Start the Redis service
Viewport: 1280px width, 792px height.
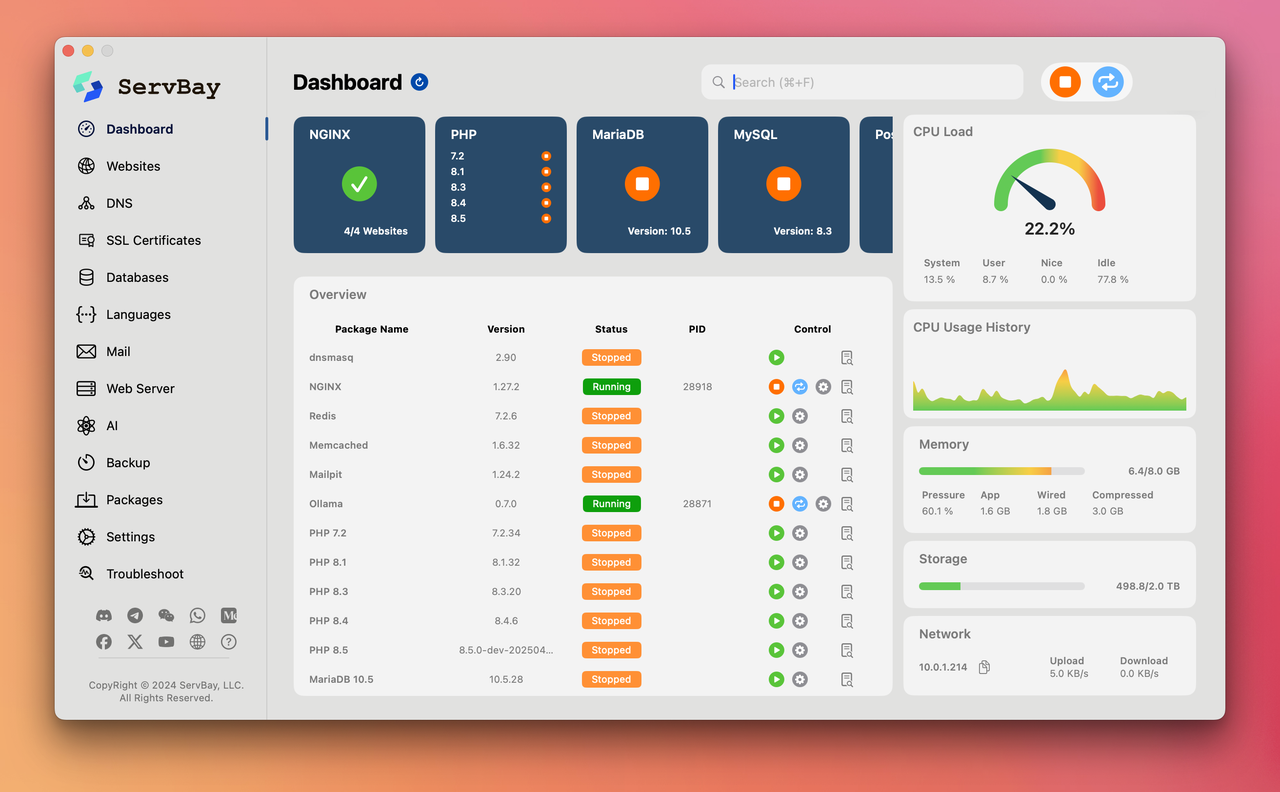[x=776, y=415]
